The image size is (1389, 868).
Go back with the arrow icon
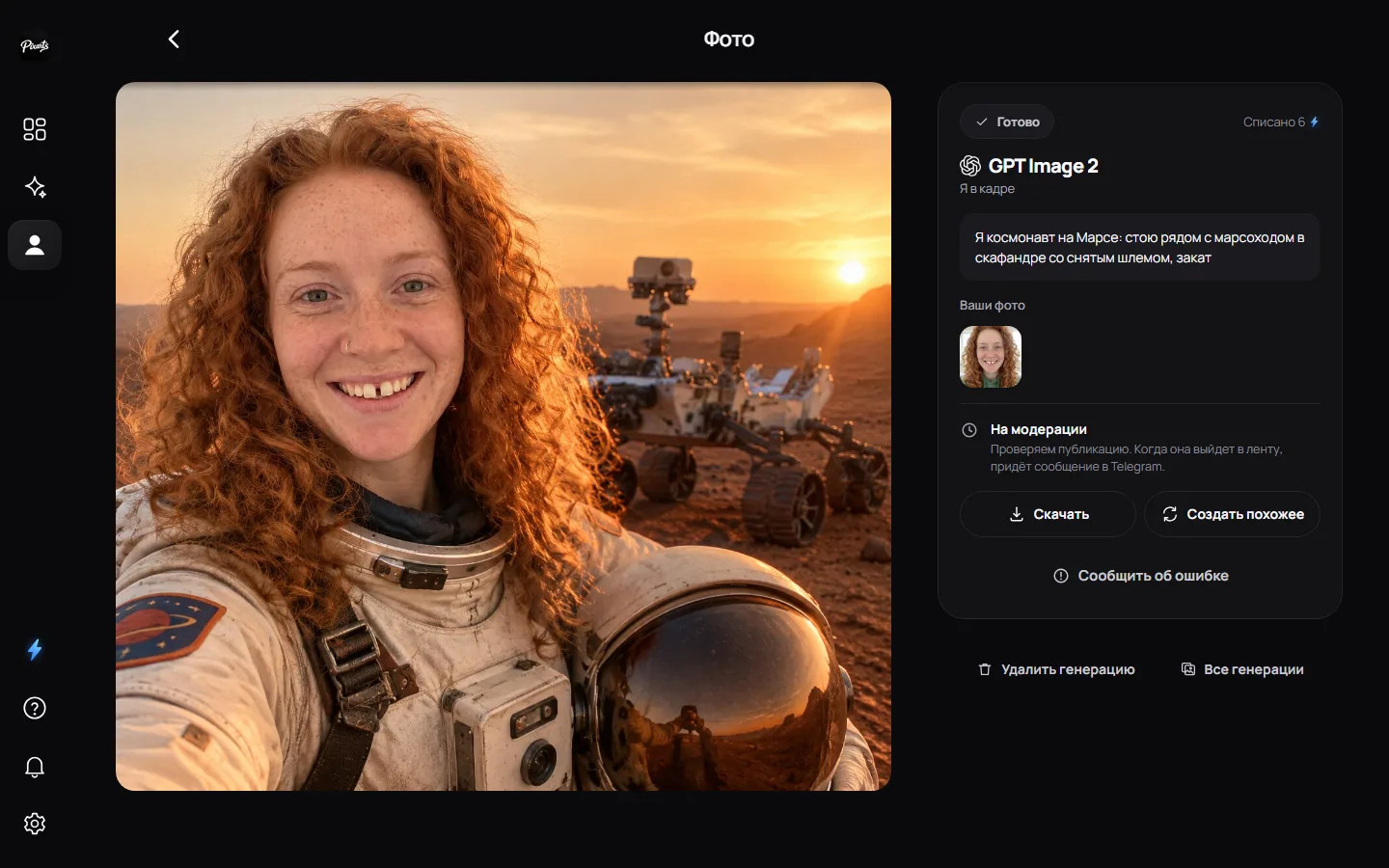(174, 39)
